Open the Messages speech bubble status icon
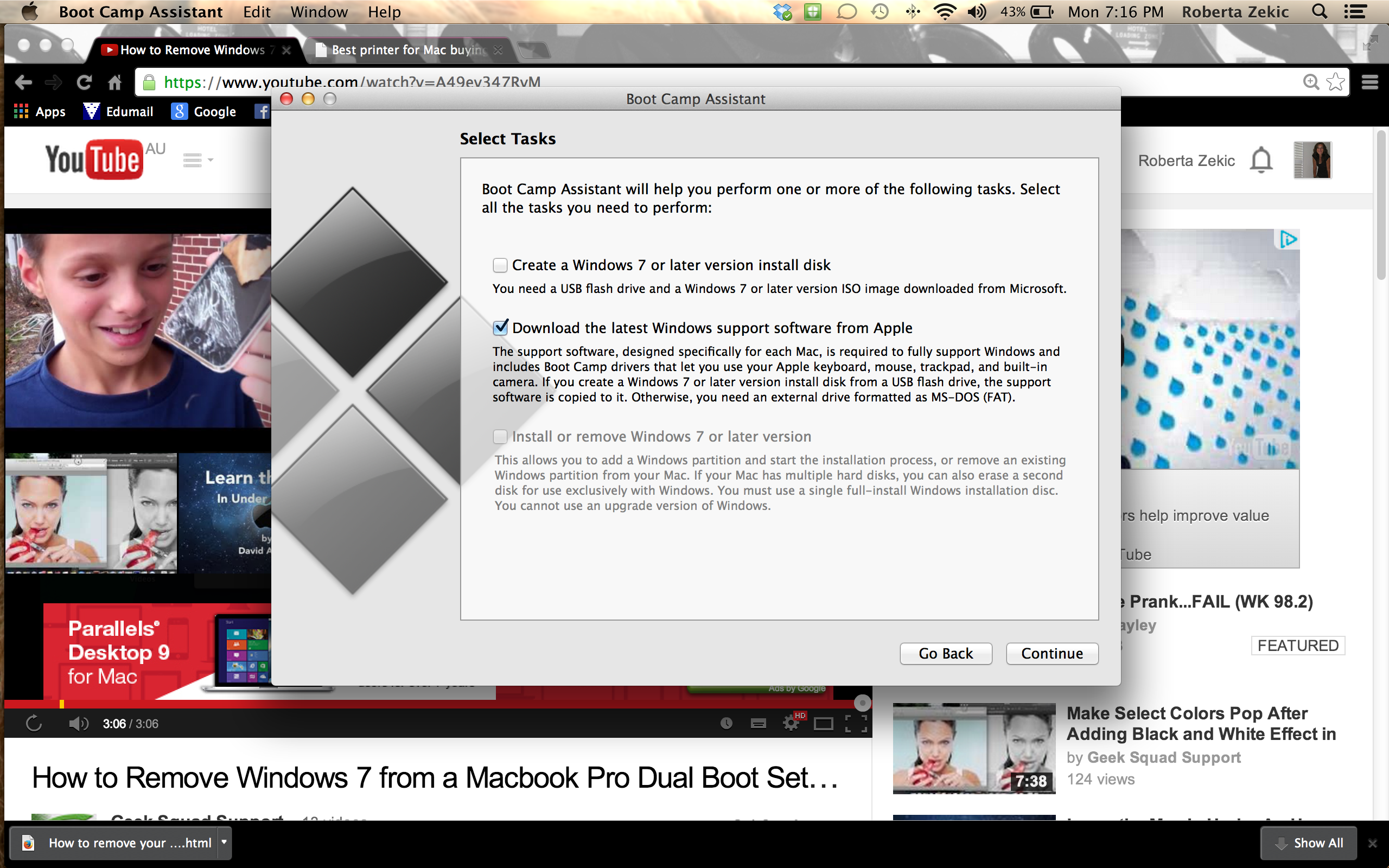This screenshot has height=868, width=1389. (846, 11)
